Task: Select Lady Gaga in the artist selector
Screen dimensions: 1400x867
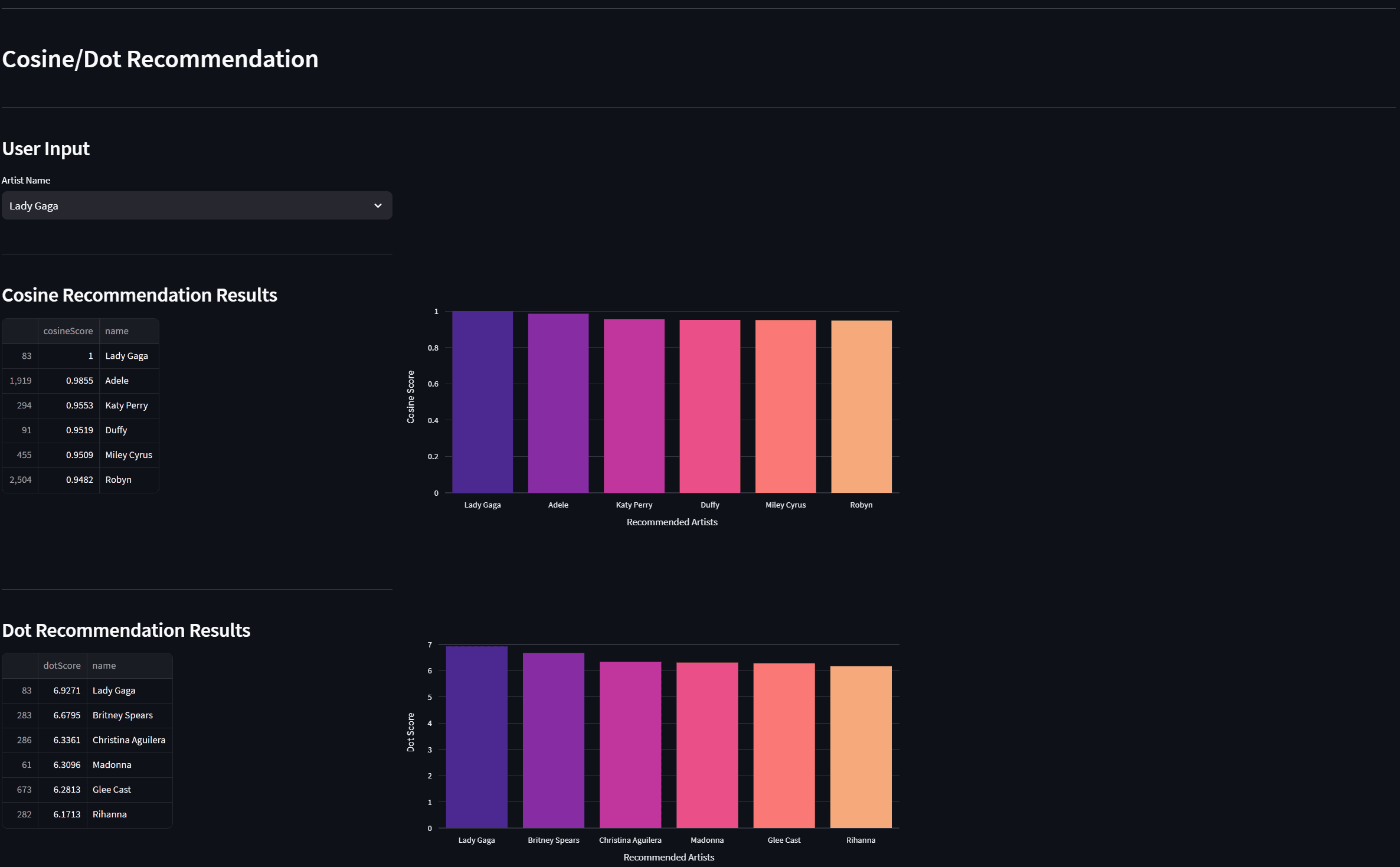Action: point(197,205)
